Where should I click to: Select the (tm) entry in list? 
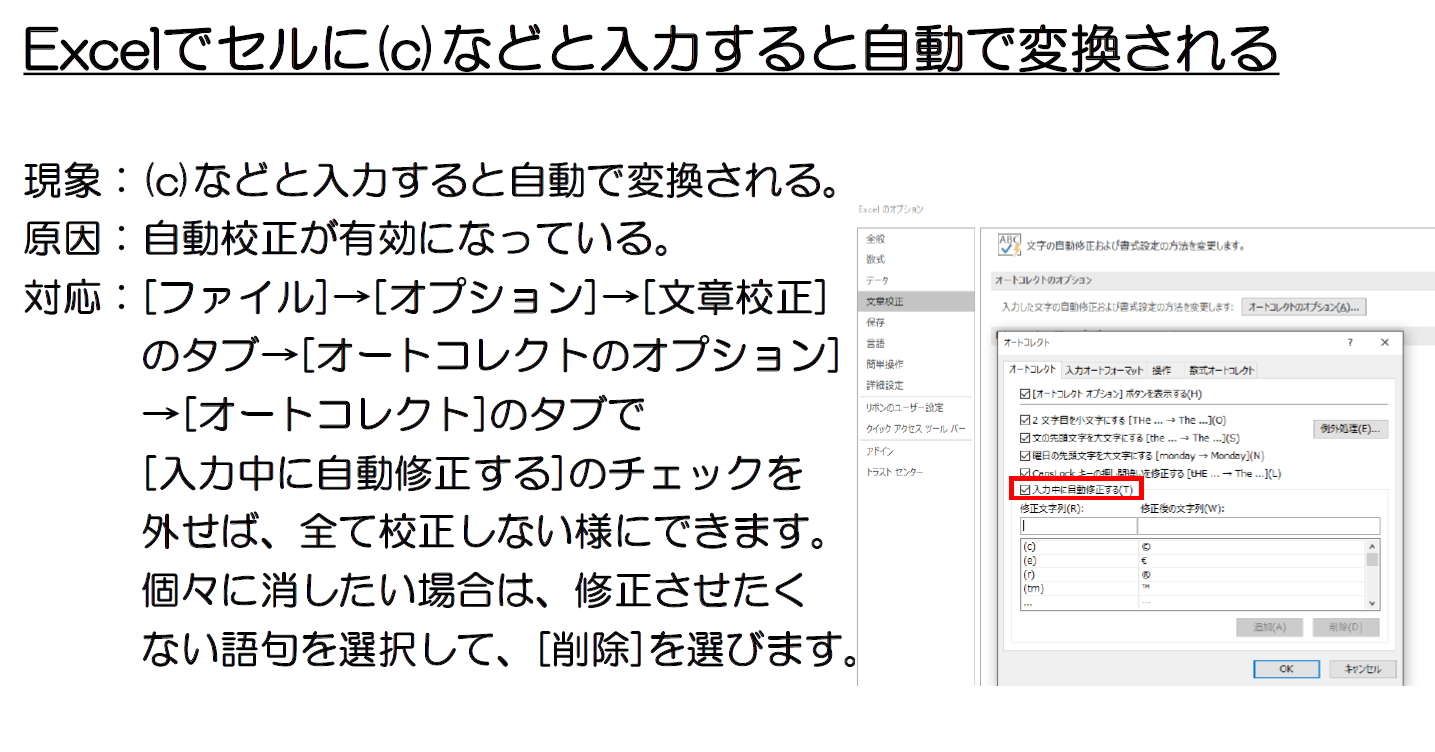1192,589
